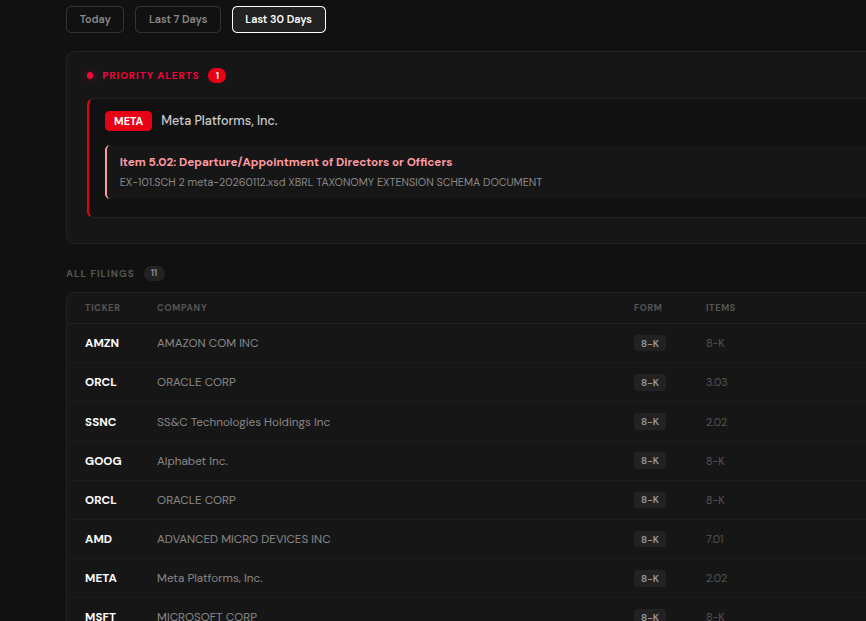Click the 8-K badge in the 3.03 Oracle row
866x621 pixels.
click(650, 382)
